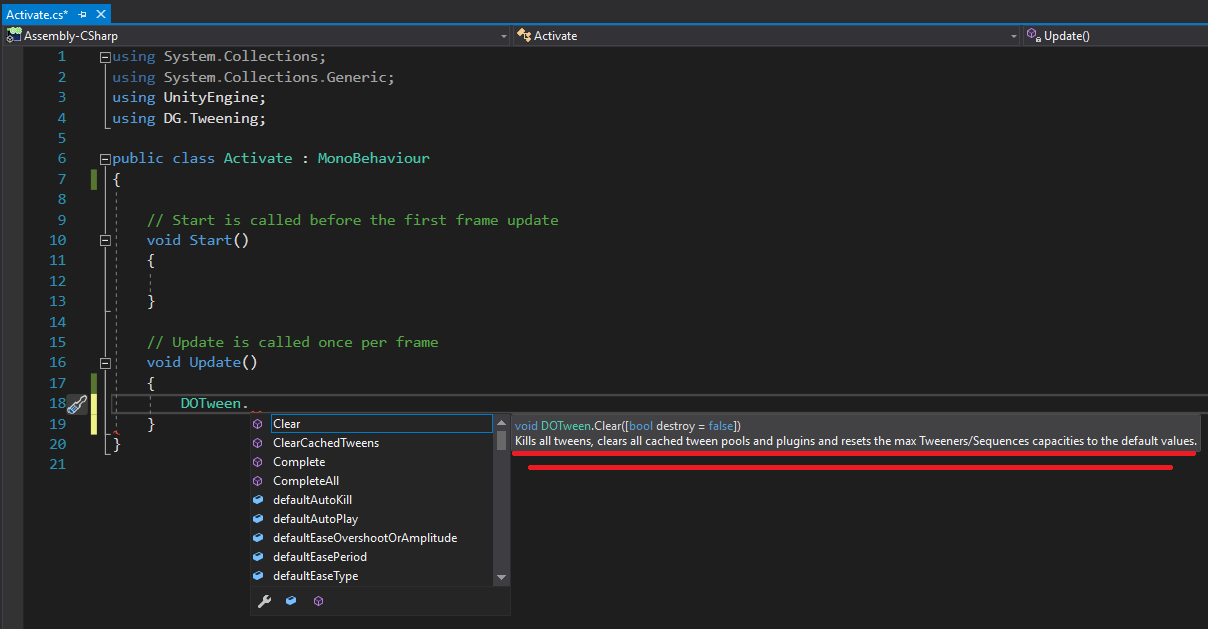Toggle a breakpoint in the line 18 margin
This screenshot has height=629, width=1208.
click(12, 402)
